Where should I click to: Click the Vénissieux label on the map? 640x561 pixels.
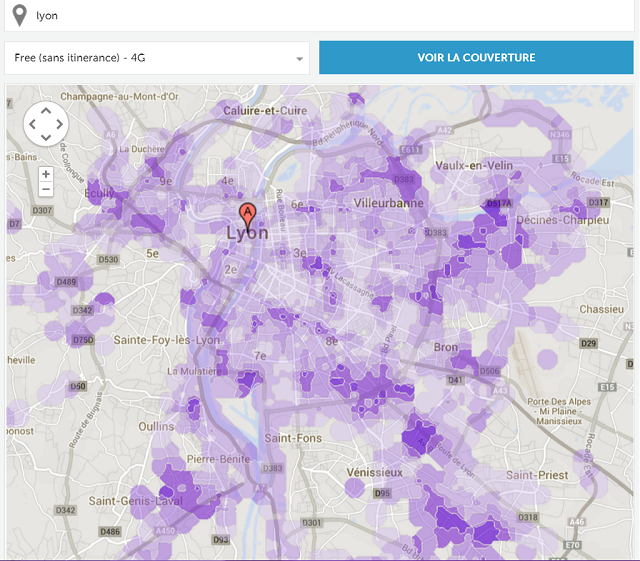(373, 471)
